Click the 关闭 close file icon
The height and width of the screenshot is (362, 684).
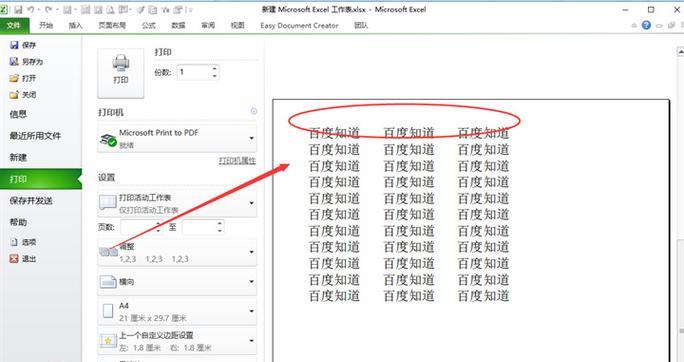[x=14, y=95]
